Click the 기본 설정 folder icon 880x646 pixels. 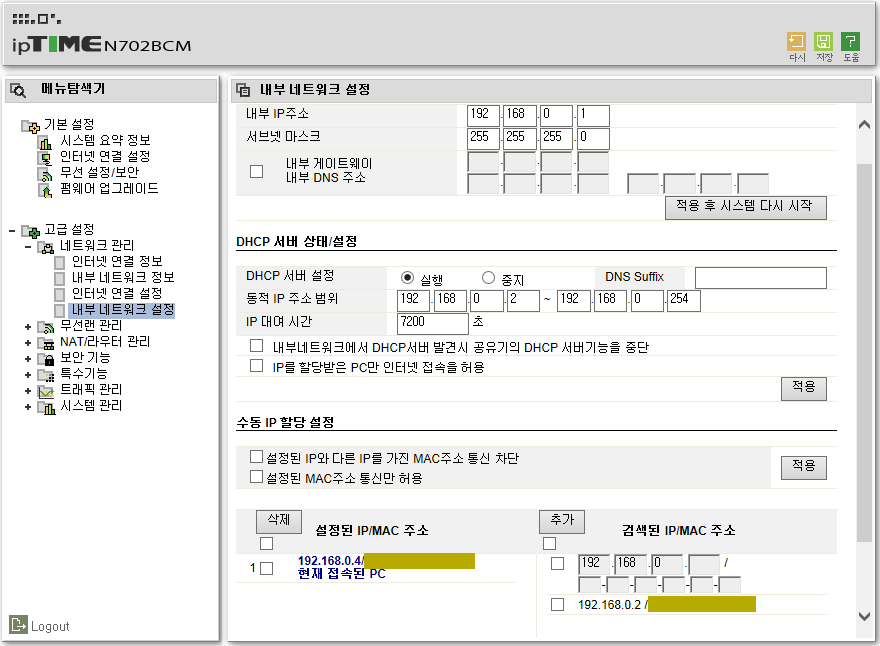[30, 126]
